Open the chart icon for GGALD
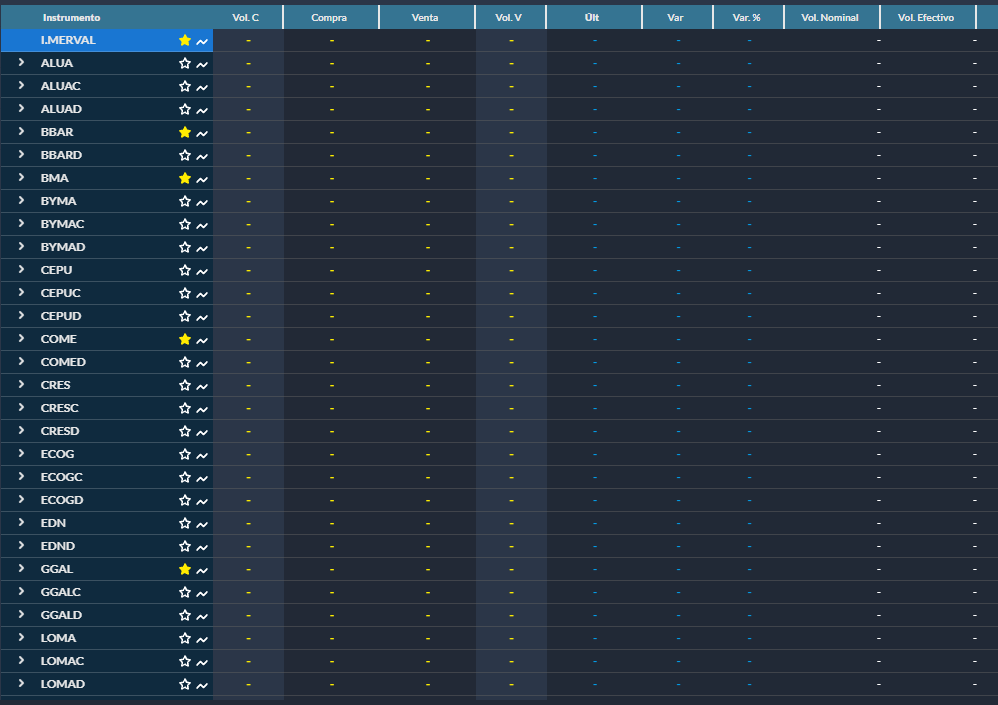998x705 pixels. (x=202, y=616)
